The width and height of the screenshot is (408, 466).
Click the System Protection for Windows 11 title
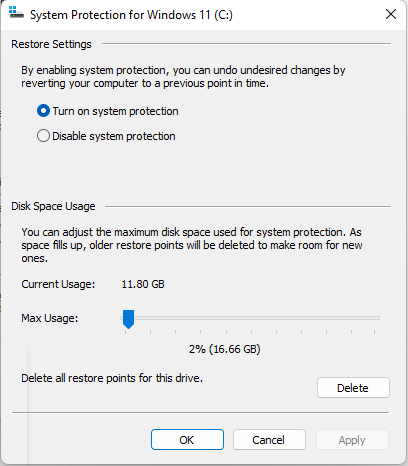point(131,15)
